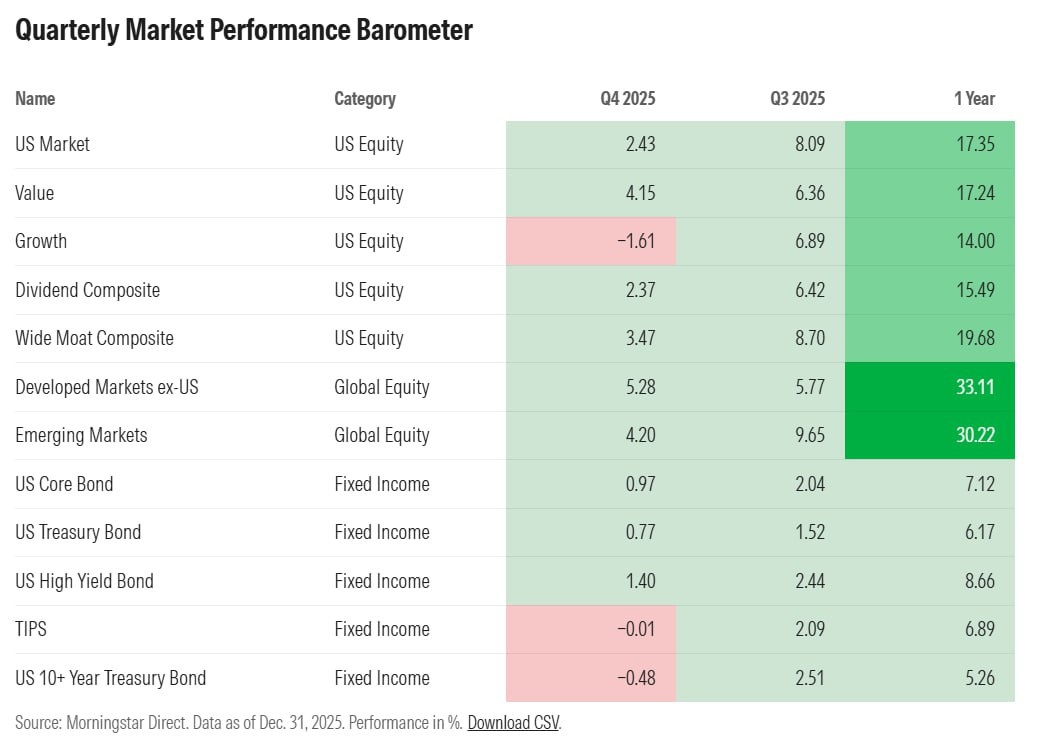This screenshot has width=1038, height=748.
Task: Select the Category column header
Action: [365, 98]
